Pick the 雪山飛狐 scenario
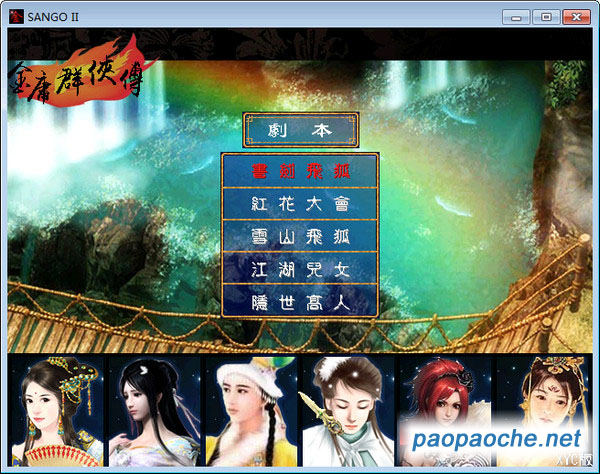 coord(300,236)
